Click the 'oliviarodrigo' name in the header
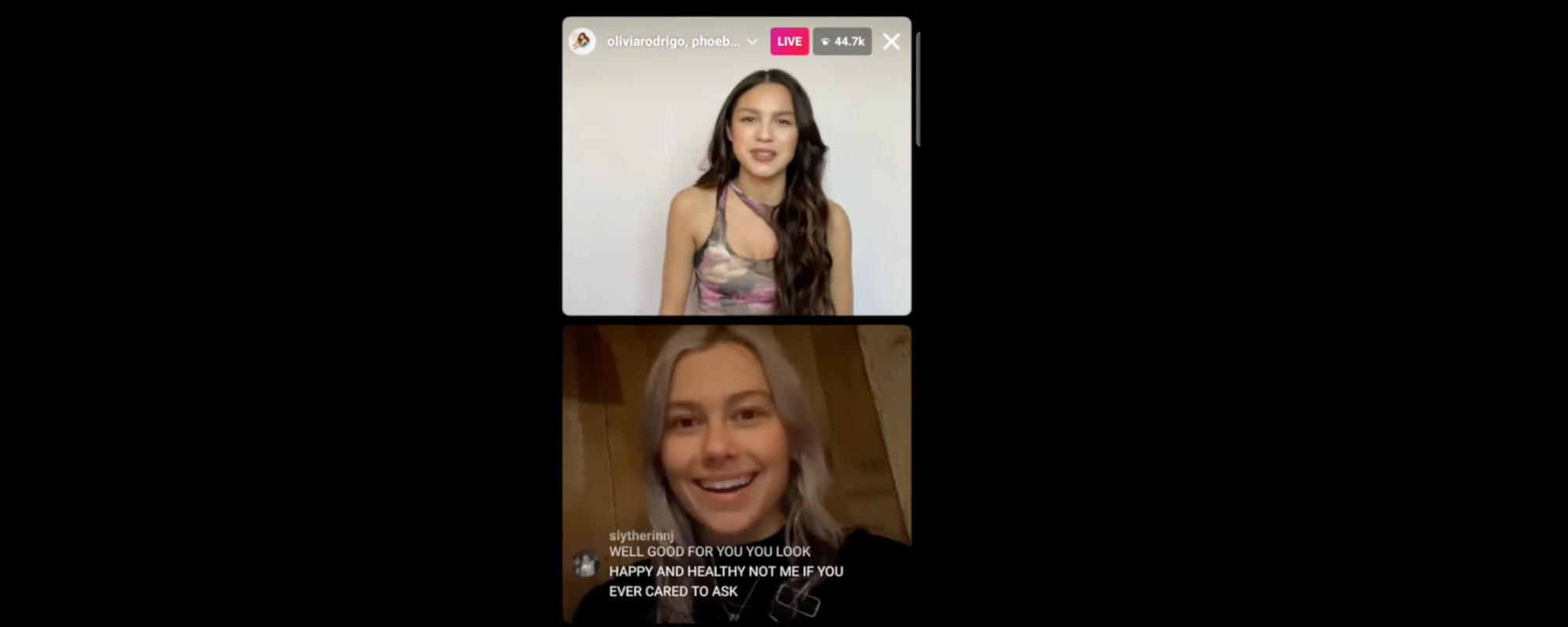 pyautogui.click(x=645, y=42)
